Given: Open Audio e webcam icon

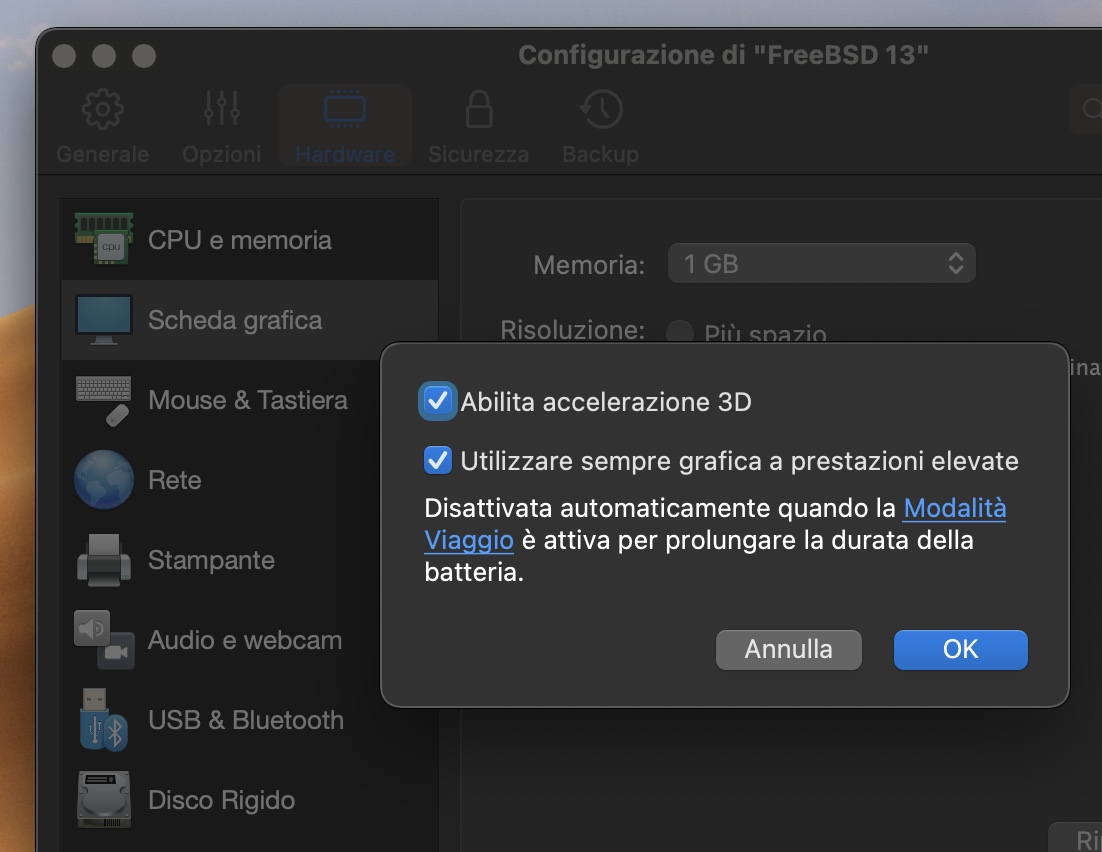Looking at the screenshot, I should click(x=104, y=640).
